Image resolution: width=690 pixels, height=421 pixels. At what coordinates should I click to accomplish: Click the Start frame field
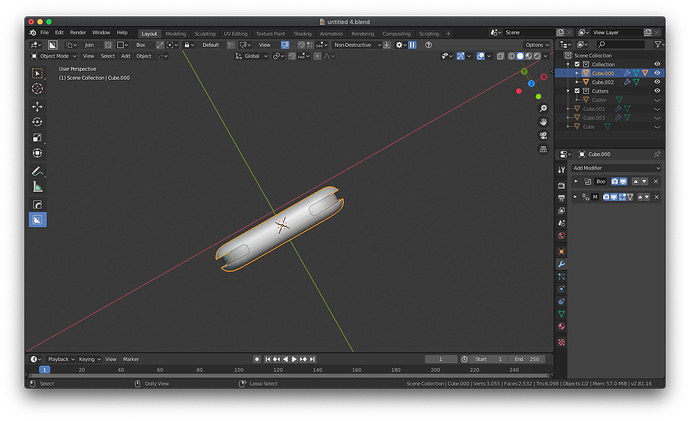pyautogui.click(x=489, y=359)
